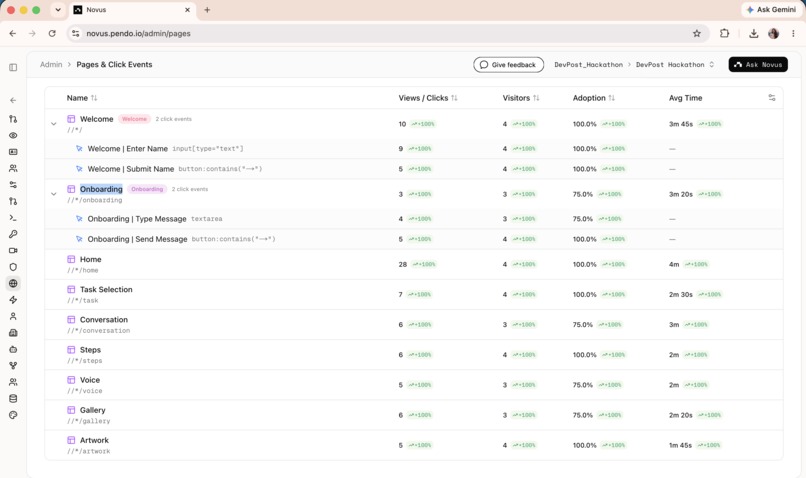Toggle the sidebar panel icon
This screenshot has width=806, height=478.
(13, 67)
